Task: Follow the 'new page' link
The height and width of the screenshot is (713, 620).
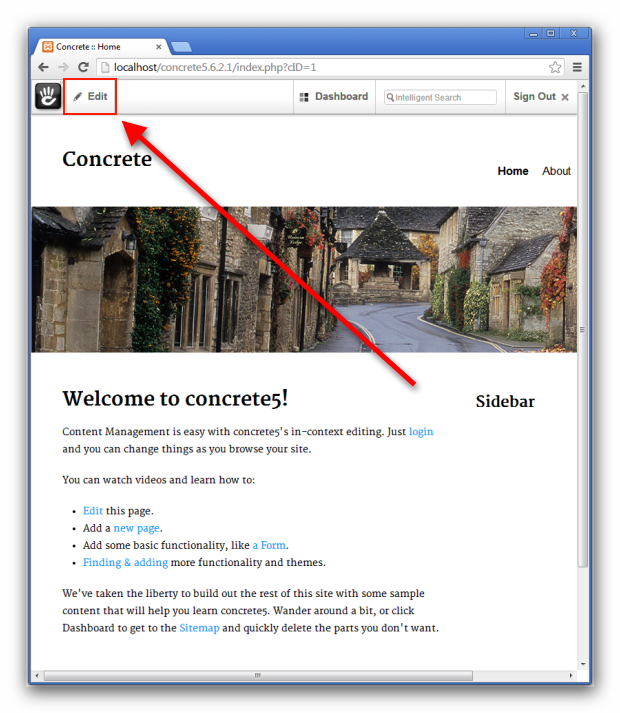Action: pos(136,528)
